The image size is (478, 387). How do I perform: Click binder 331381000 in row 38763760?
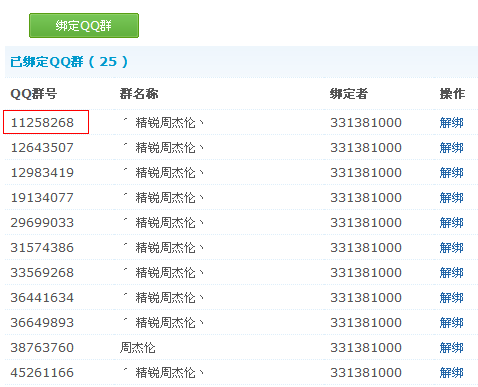tap(366, 348)
